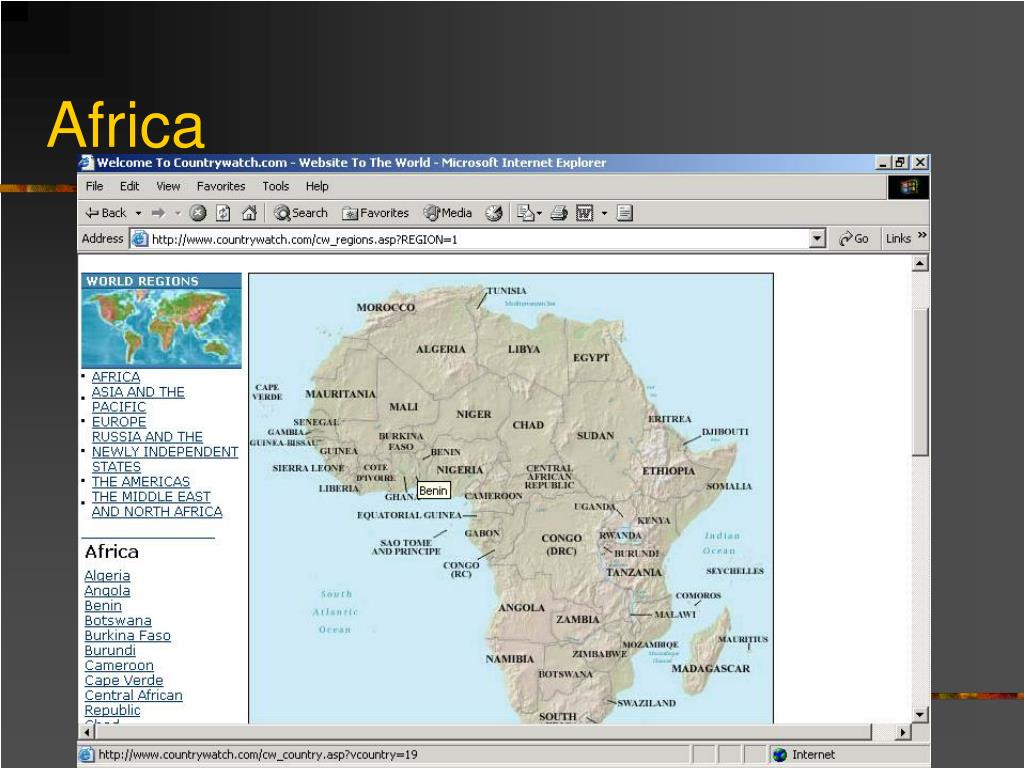Go to the Home page icon
Viewport: 1024px width, 768px height.
(249, 213)
